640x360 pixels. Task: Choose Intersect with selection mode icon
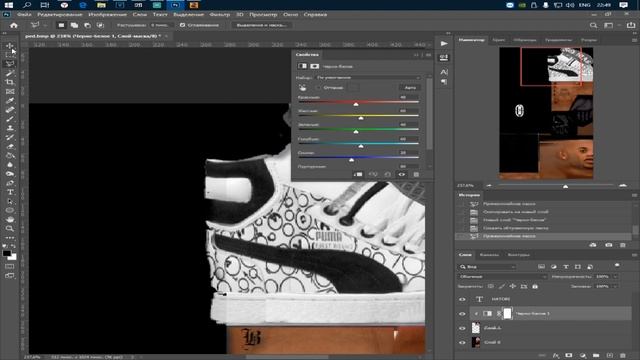(100, 25)
